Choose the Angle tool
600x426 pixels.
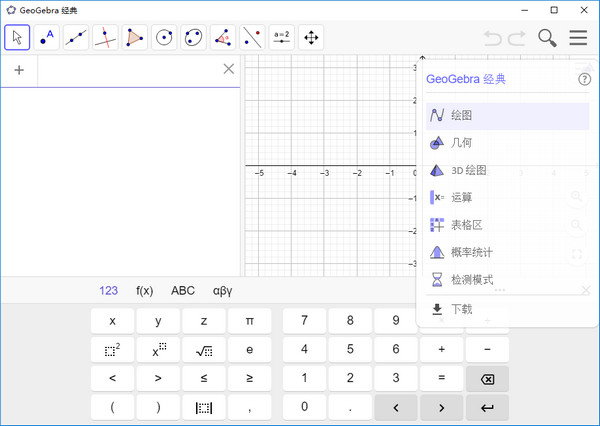(x=223, y=38)
